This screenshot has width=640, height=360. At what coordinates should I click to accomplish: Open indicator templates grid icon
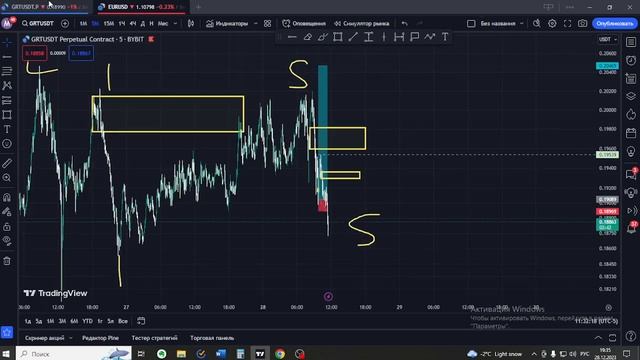pos(267,24)
